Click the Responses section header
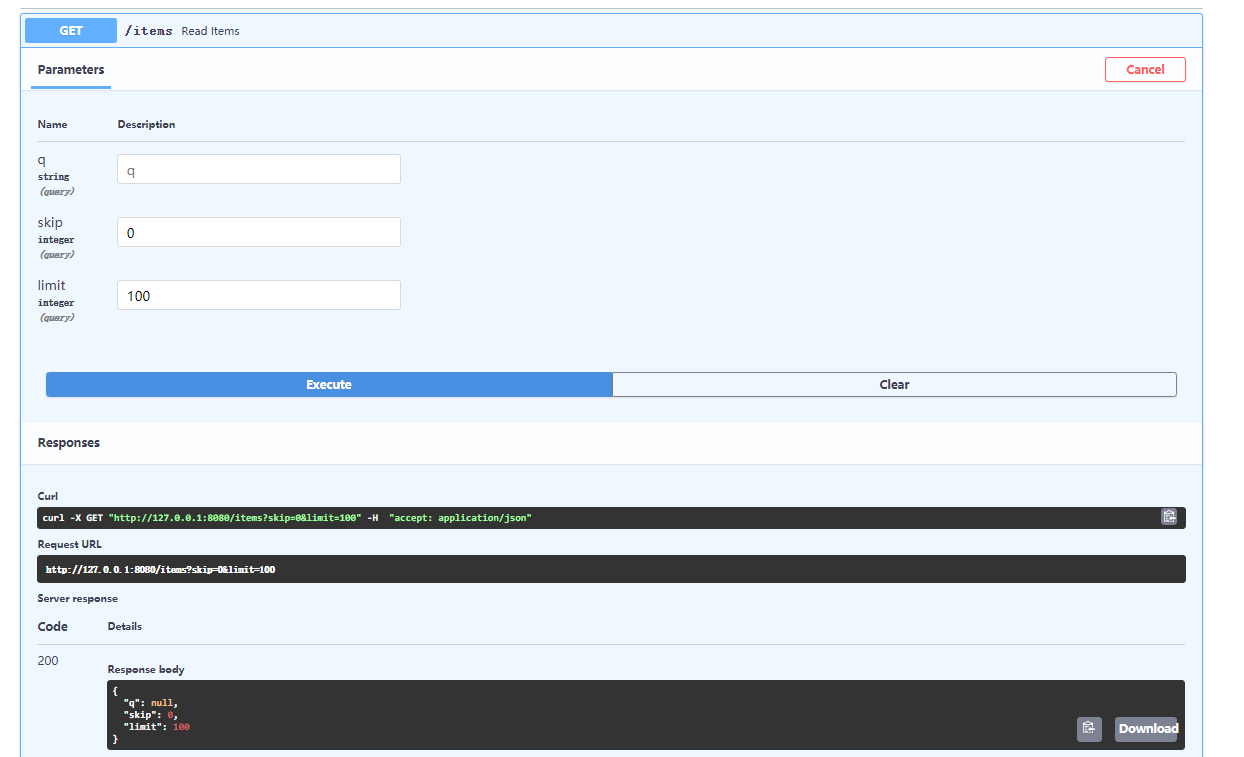The image size is (1244, 757). click(x=69, y=442)
